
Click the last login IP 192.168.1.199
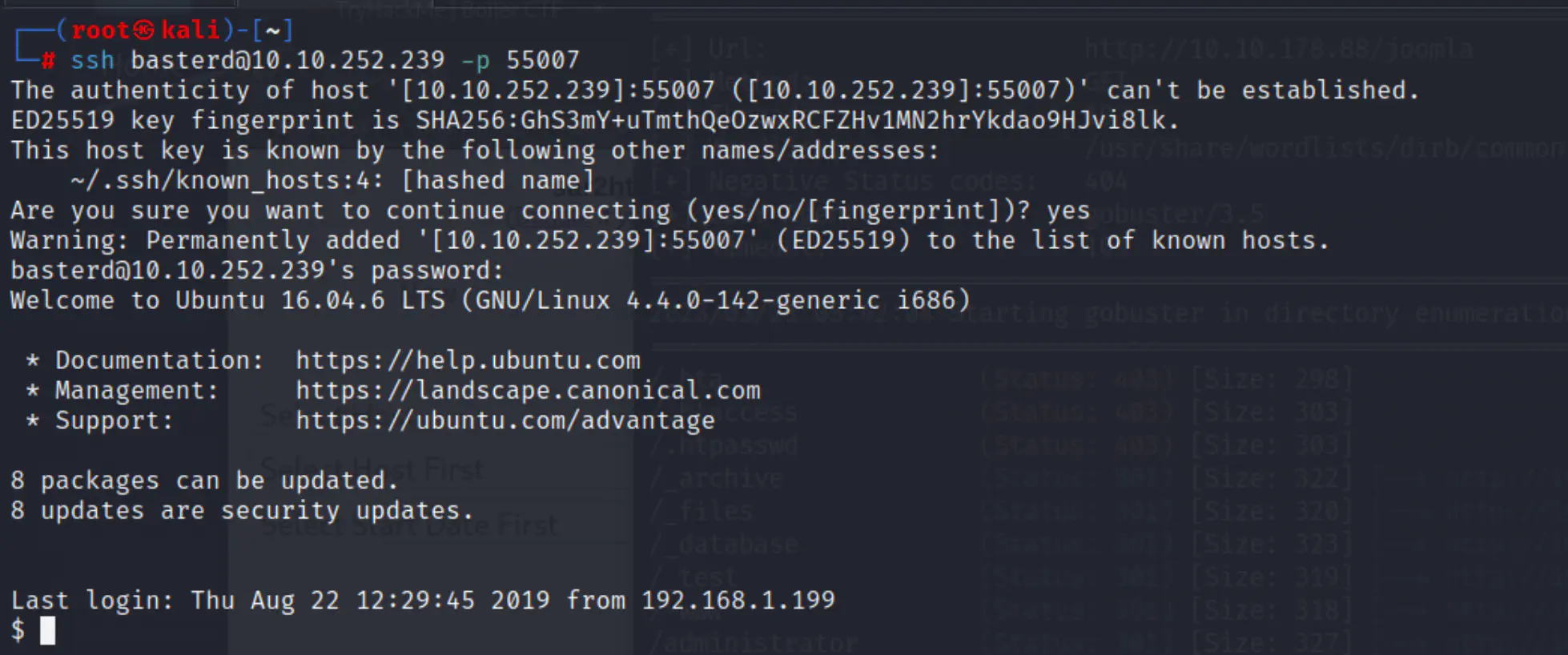pos(738,601)
